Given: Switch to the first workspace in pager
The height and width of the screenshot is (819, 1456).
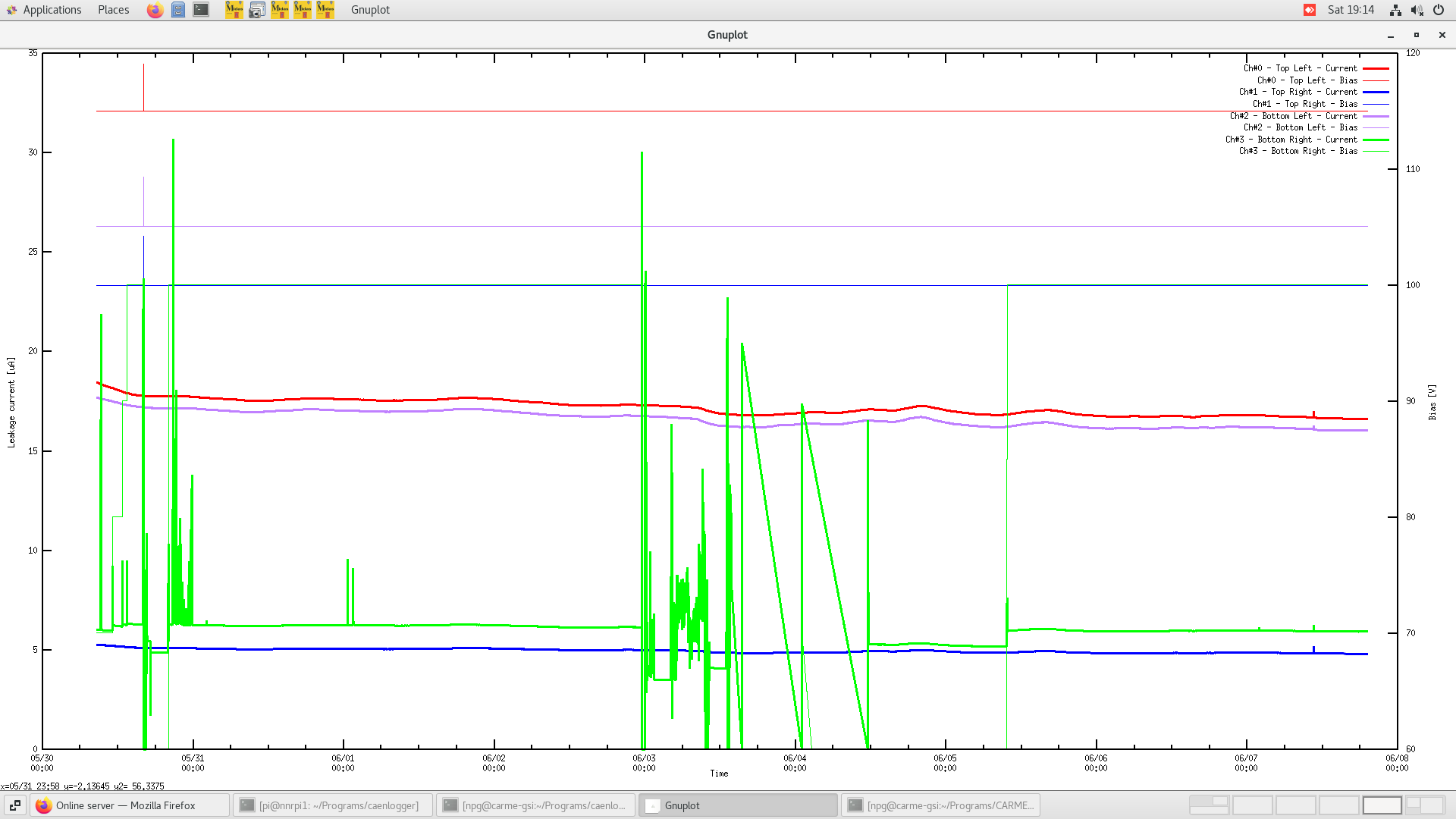Looking at the screenshot, I should tap(1209, 805).
